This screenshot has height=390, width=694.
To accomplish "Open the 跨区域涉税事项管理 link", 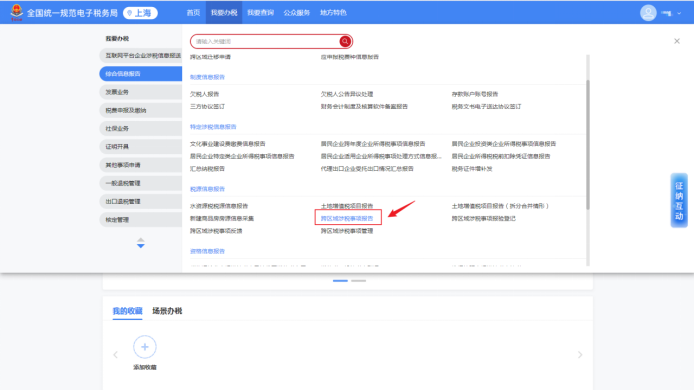I will tap(347, 231).
